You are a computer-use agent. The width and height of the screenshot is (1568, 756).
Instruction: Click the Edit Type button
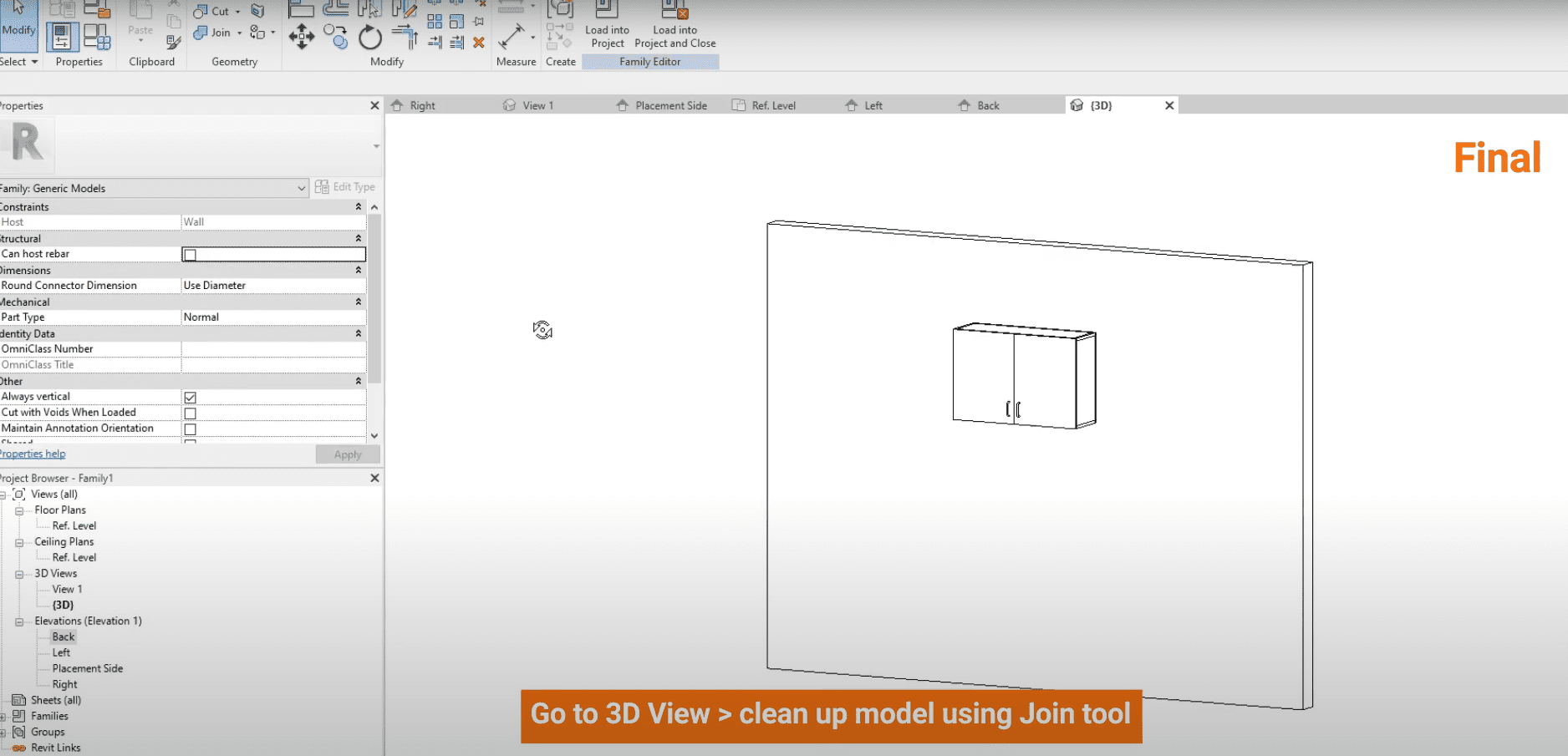coord(345,187)
